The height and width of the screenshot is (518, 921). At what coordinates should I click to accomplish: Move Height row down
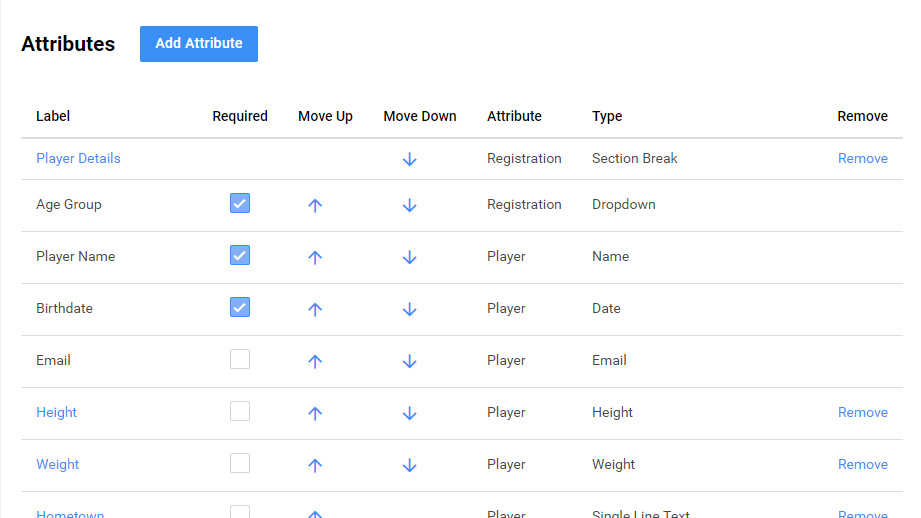point(409,413)
